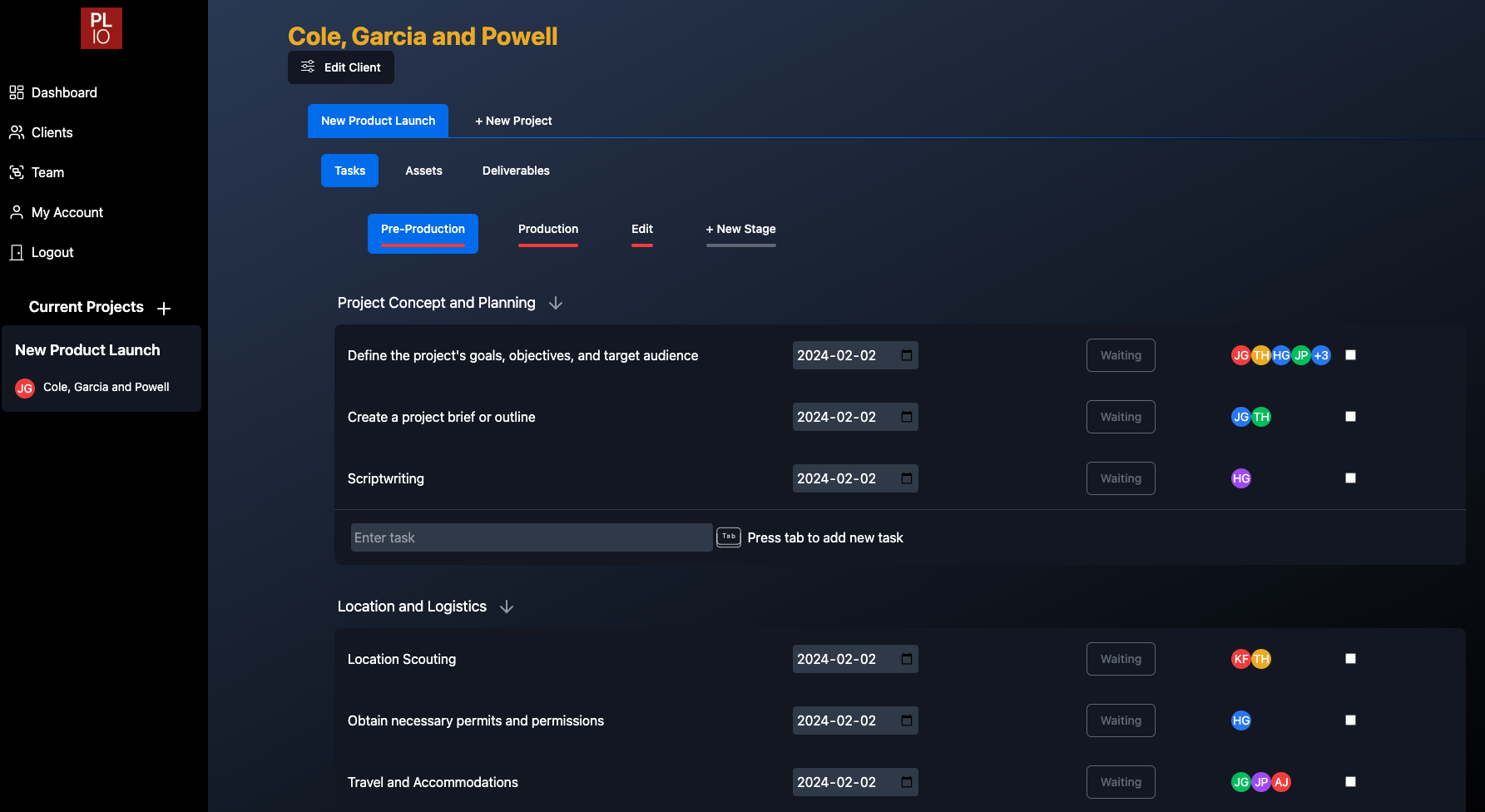Screen dimensions: 1485x812
Task: Click the +3 avatar badge on the first task
Action: pos(1320,355)
